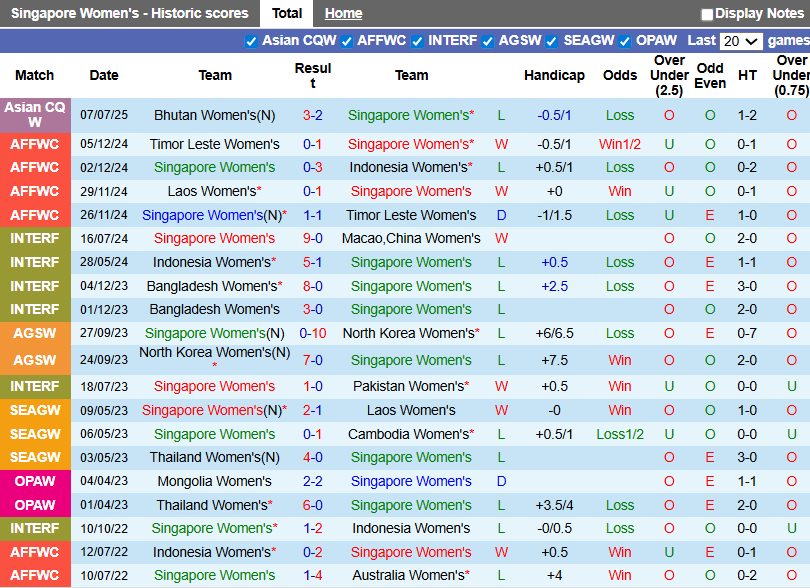Screen dimensions: 810x588
Task: Enable the Display Notes checkbox
Action: [x=707, y=14]
